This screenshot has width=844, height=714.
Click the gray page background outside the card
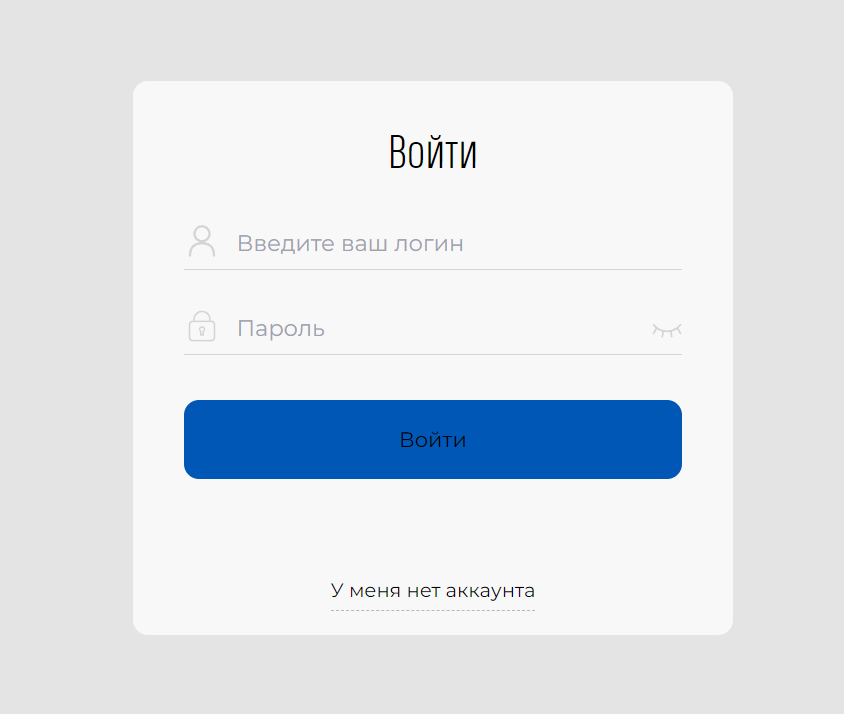click(60, 360)
